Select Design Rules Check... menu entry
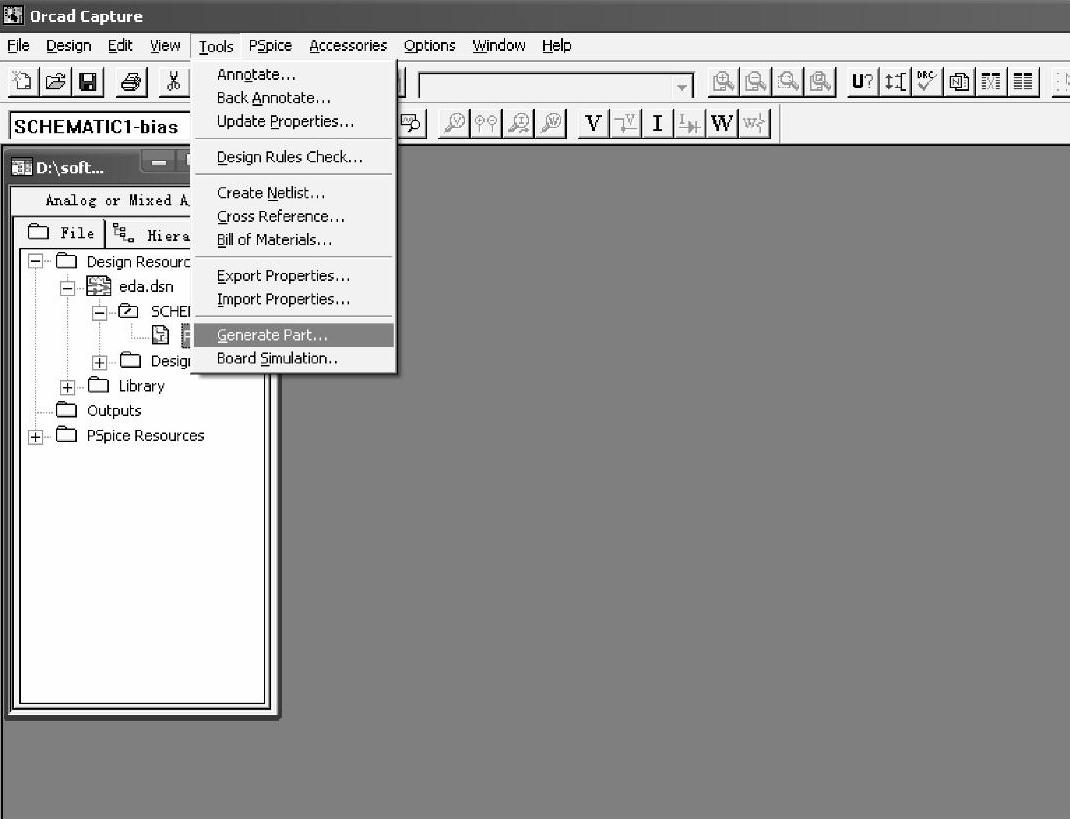This screenshot has width=1070, height=819. coord(294,157)
